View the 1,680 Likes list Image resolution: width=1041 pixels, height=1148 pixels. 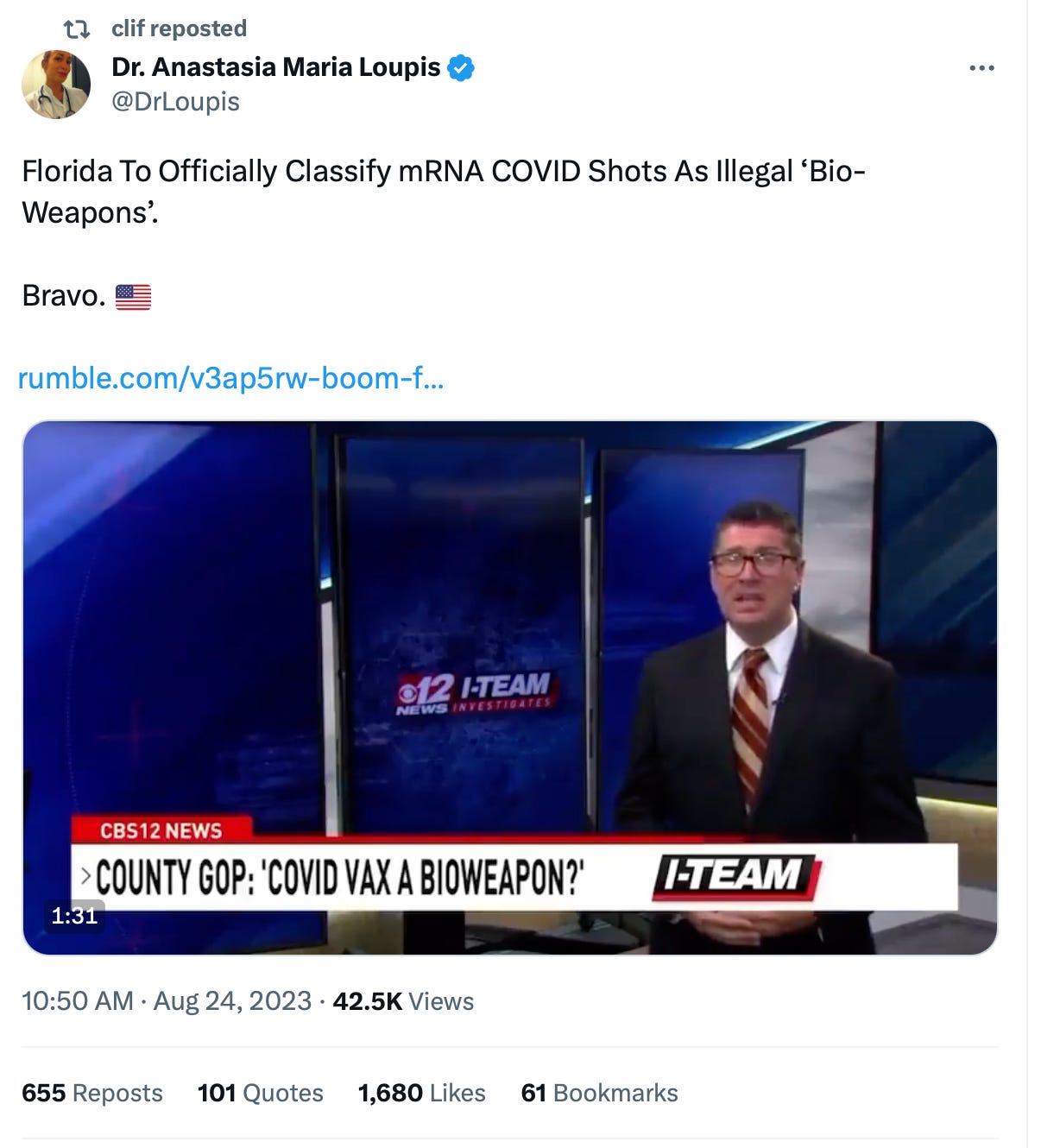click(x=422, y=1093)
